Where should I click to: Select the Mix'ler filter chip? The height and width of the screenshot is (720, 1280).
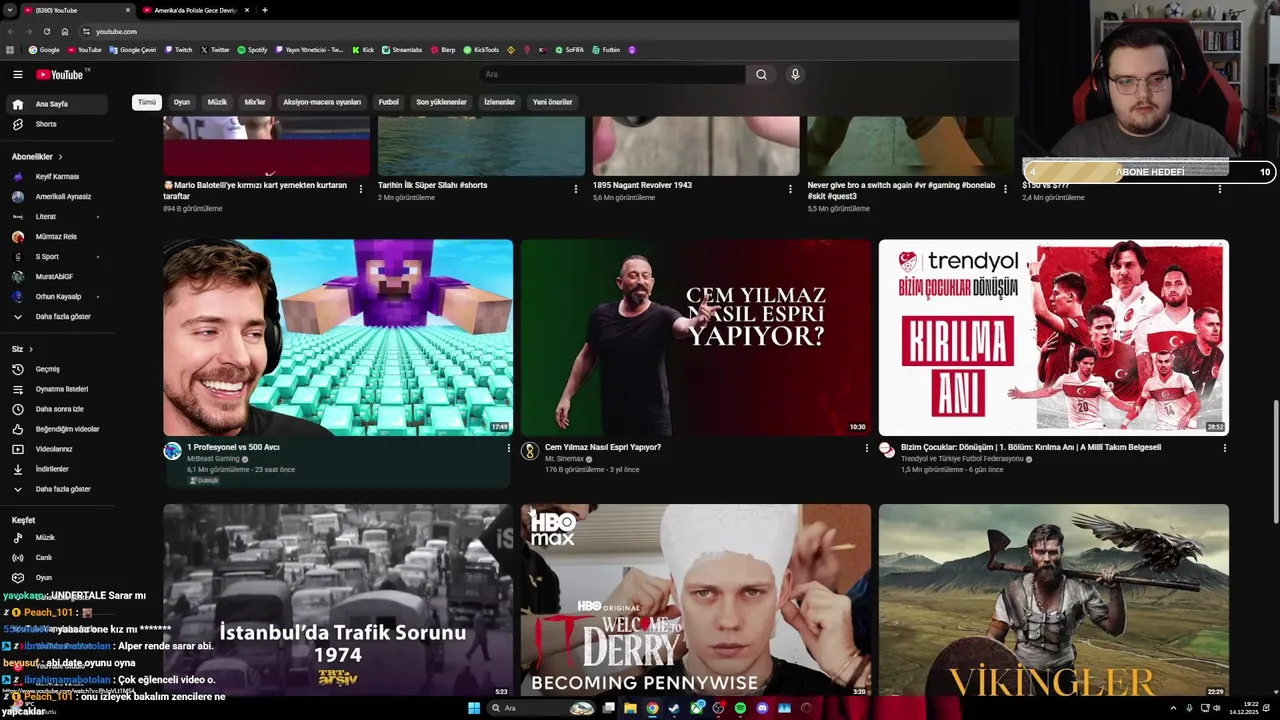[x=255, y=102]
